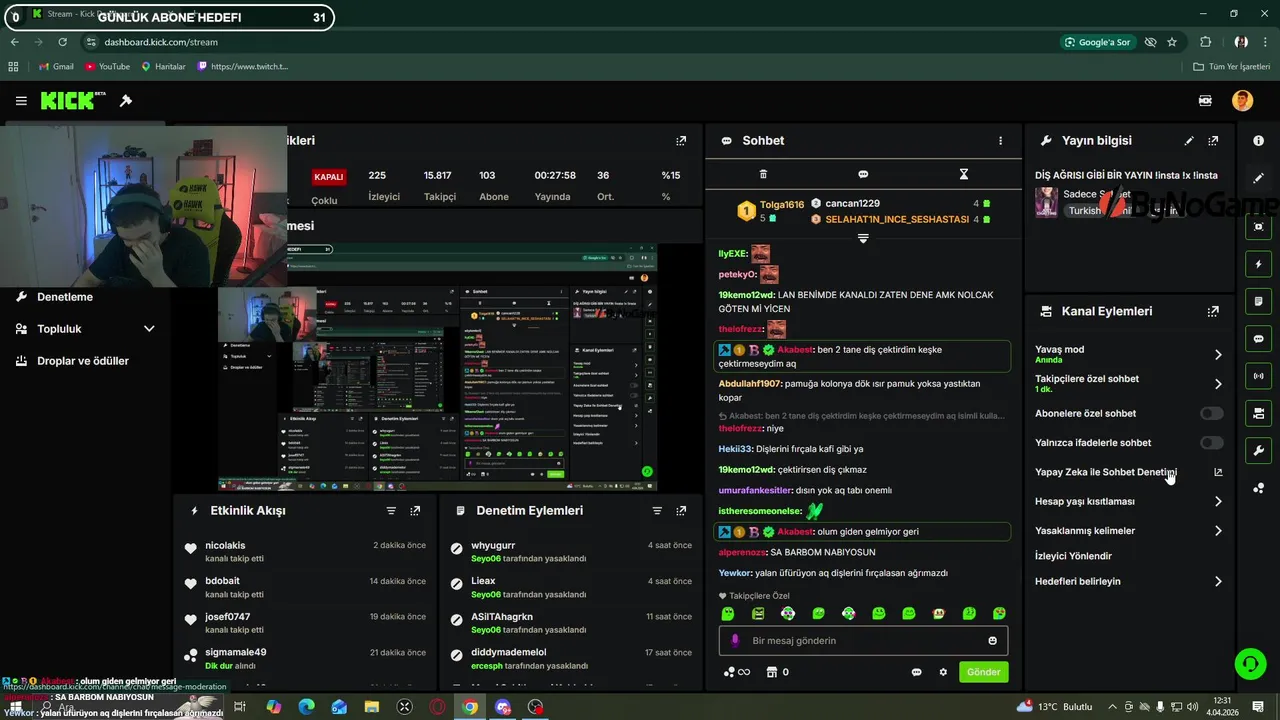The image size is (1280, 720).
Task: Pop out the Denetim Eylemleri panel
Action: pos(681,510)
